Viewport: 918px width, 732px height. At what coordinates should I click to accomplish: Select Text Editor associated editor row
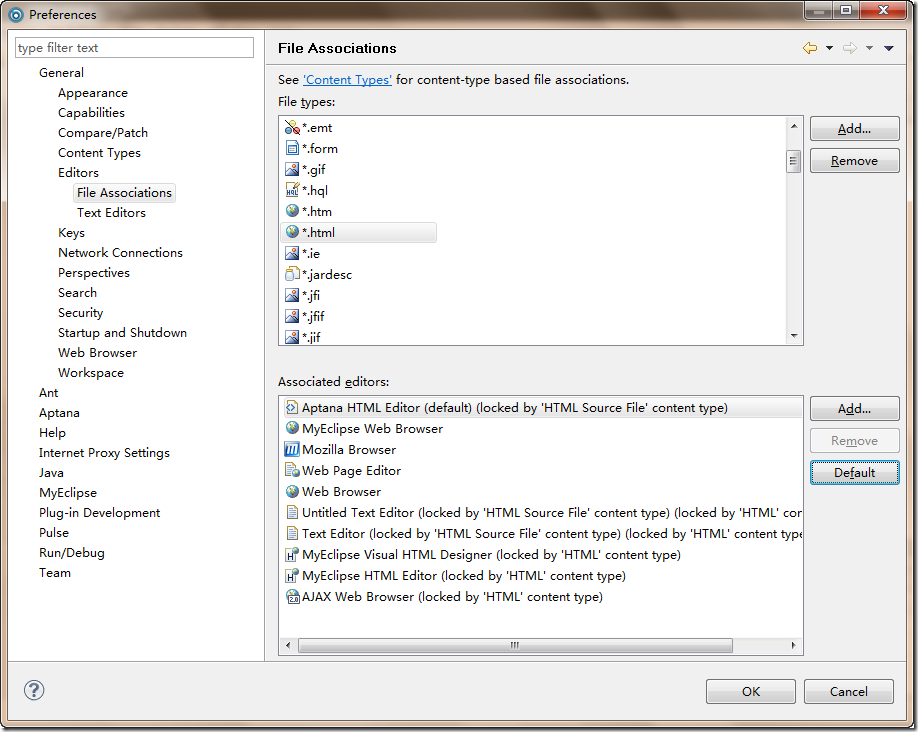[543, 533]
